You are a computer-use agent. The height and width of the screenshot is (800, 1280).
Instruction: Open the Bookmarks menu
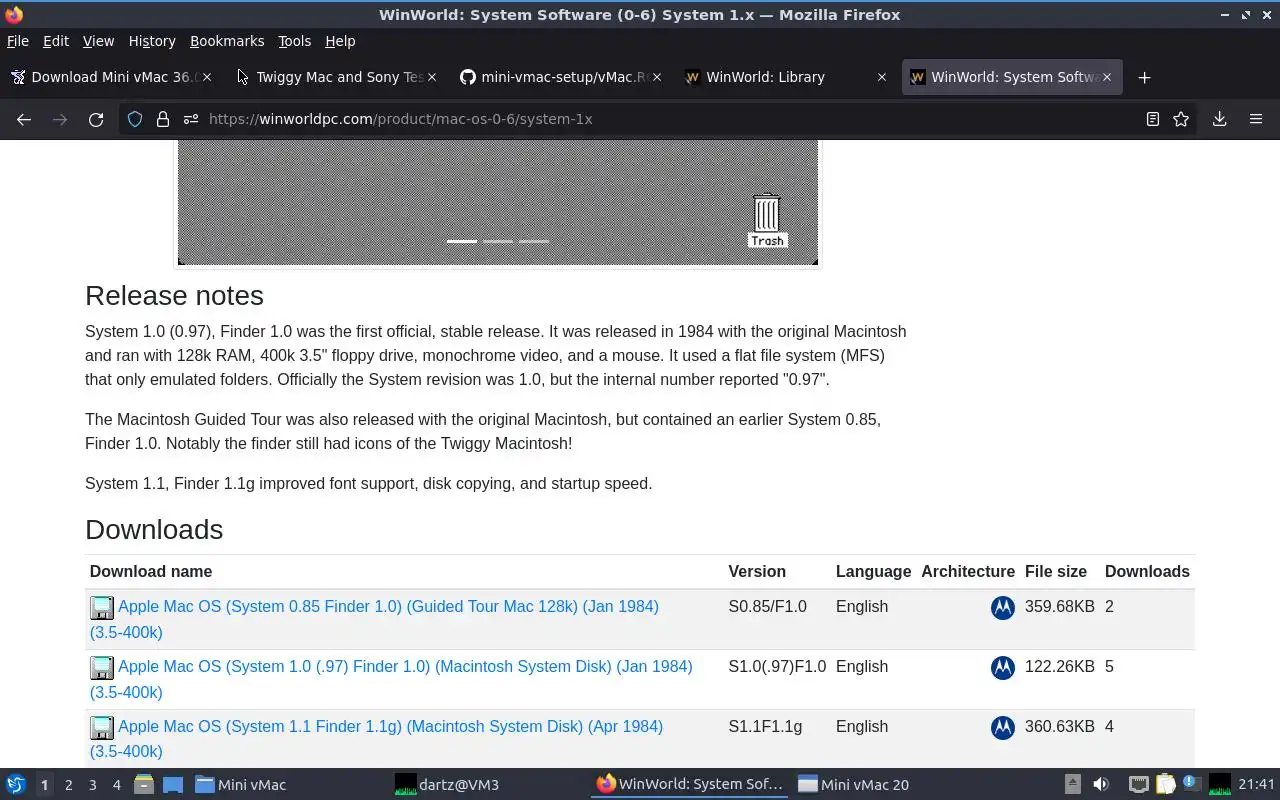click(227, 41)
